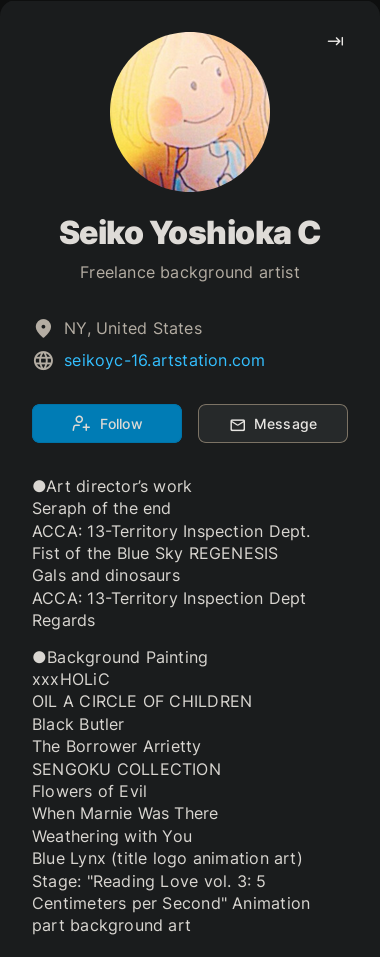This screenshot has width=380, height=957.
Task: Click the add-person icon in Follow
Action: 81,424
